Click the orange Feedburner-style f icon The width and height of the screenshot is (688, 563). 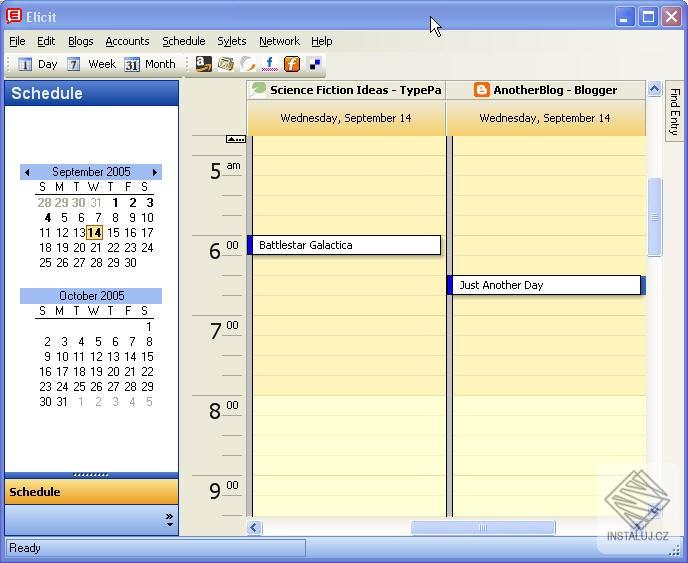click(x=292, y=65)
